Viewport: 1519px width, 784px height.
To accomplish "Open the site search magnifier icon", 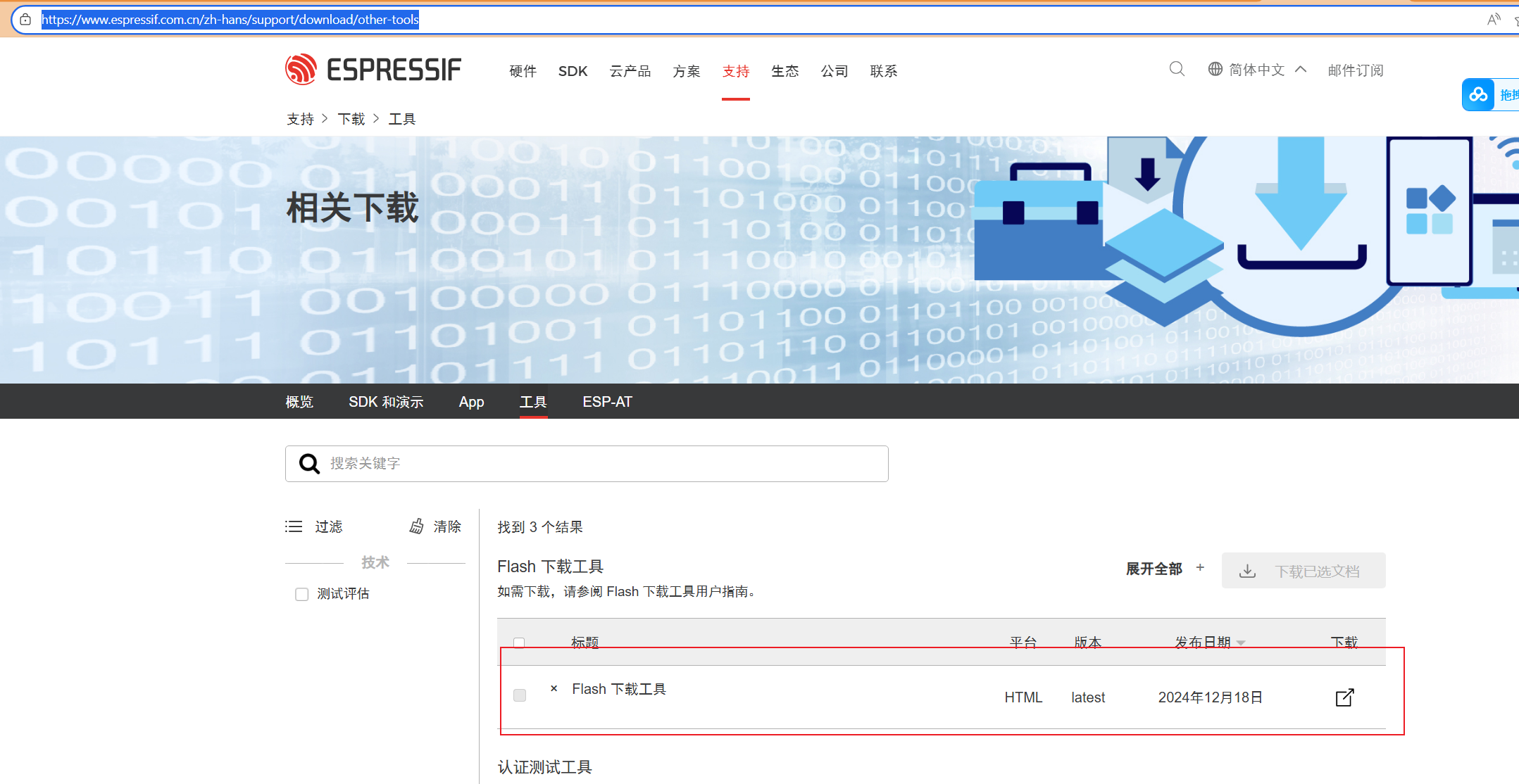I will tap(1177, 69).
